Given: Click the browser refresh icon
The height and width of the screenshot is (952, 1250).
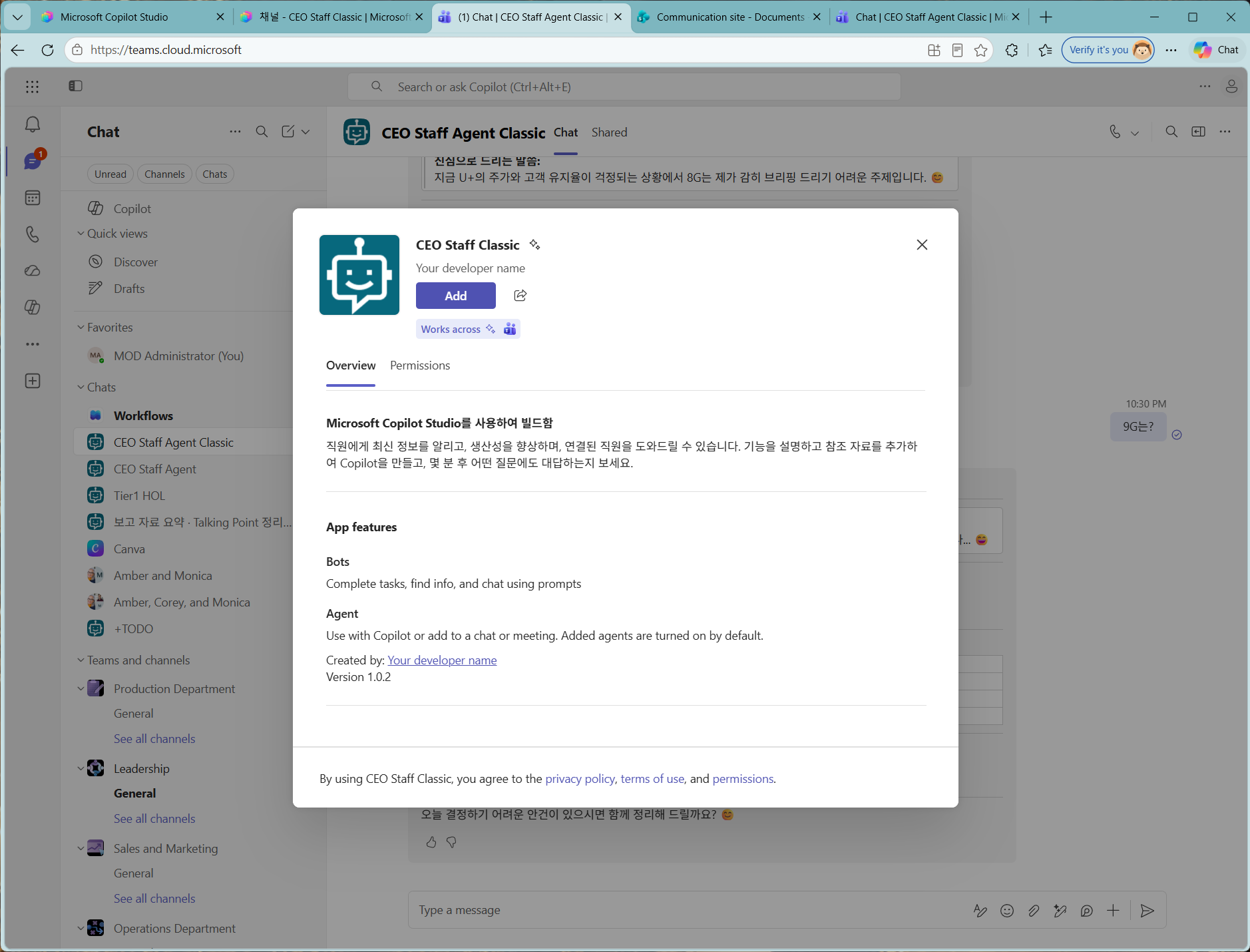Looking at the screenshot, I should (47, 50).
